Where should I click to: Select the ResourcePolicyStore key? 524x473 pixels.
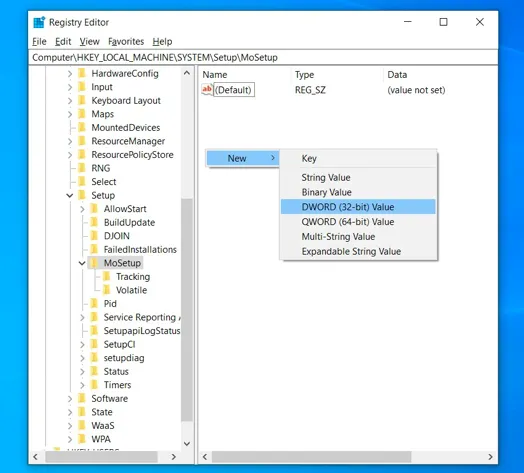tap(132, 155)
